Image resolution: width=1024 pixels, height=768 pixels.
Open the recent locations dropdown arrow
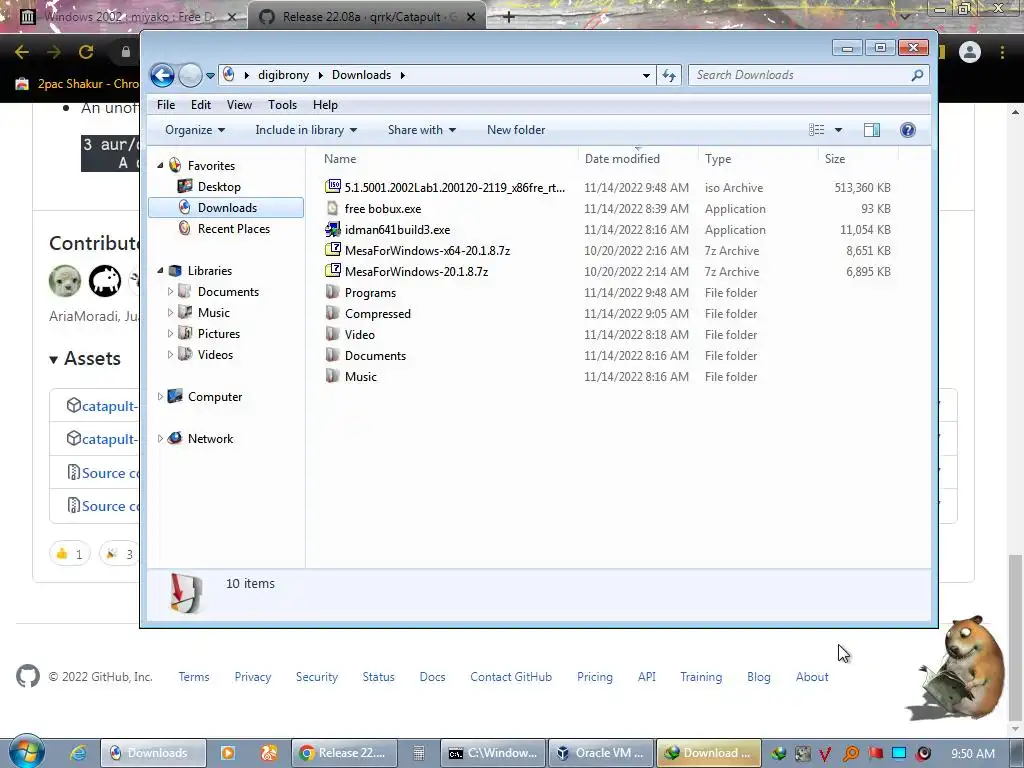(210, 76)
